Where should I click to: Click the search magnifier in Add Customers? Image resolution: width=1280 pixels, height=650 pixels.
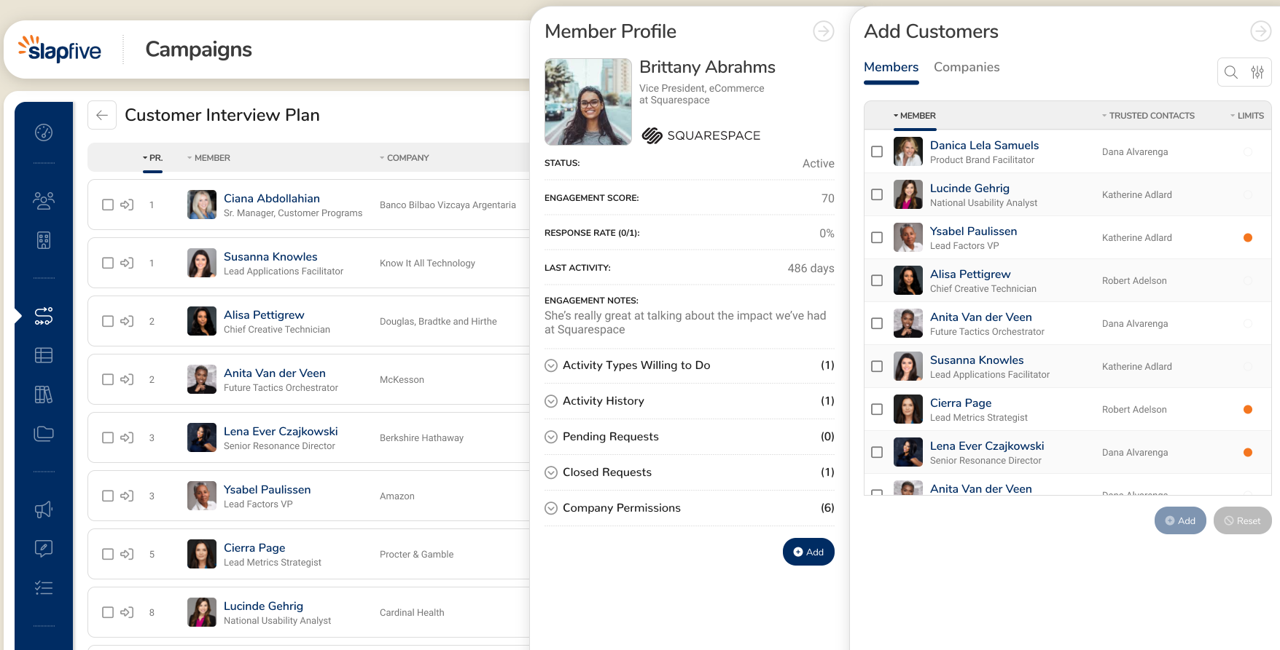[x=1231, y=72]
